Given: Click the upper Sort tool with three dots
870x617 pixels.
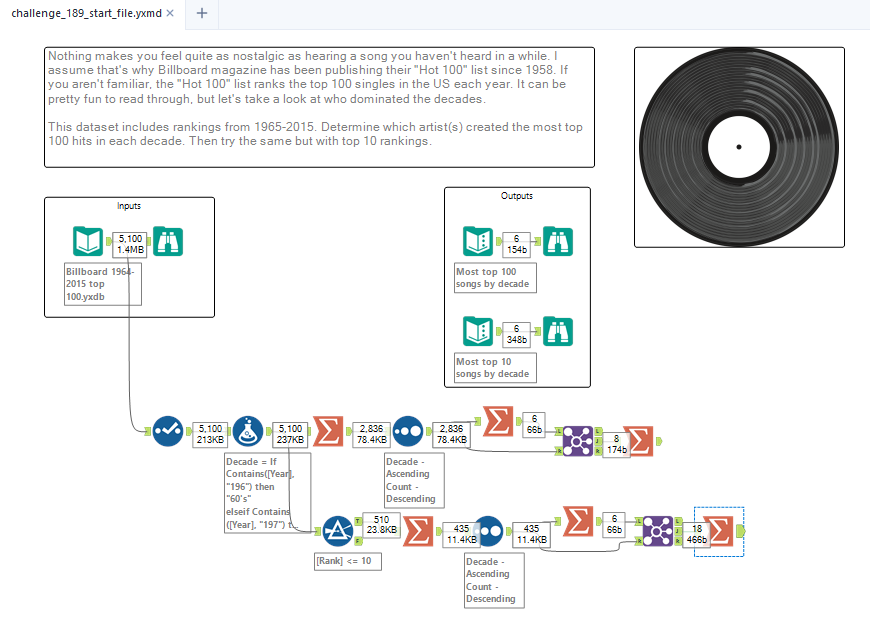Looking at the screenshot, I should (408, 431).
